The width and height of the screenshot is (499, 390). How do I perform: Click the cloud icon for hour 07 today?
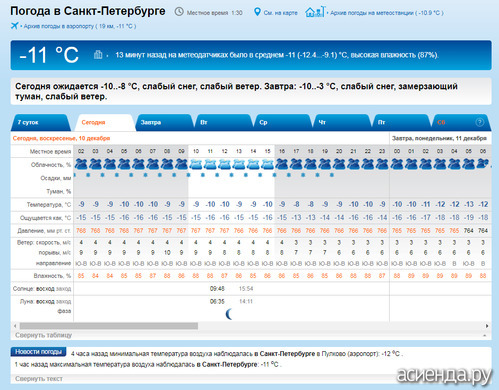pos(153,164)
